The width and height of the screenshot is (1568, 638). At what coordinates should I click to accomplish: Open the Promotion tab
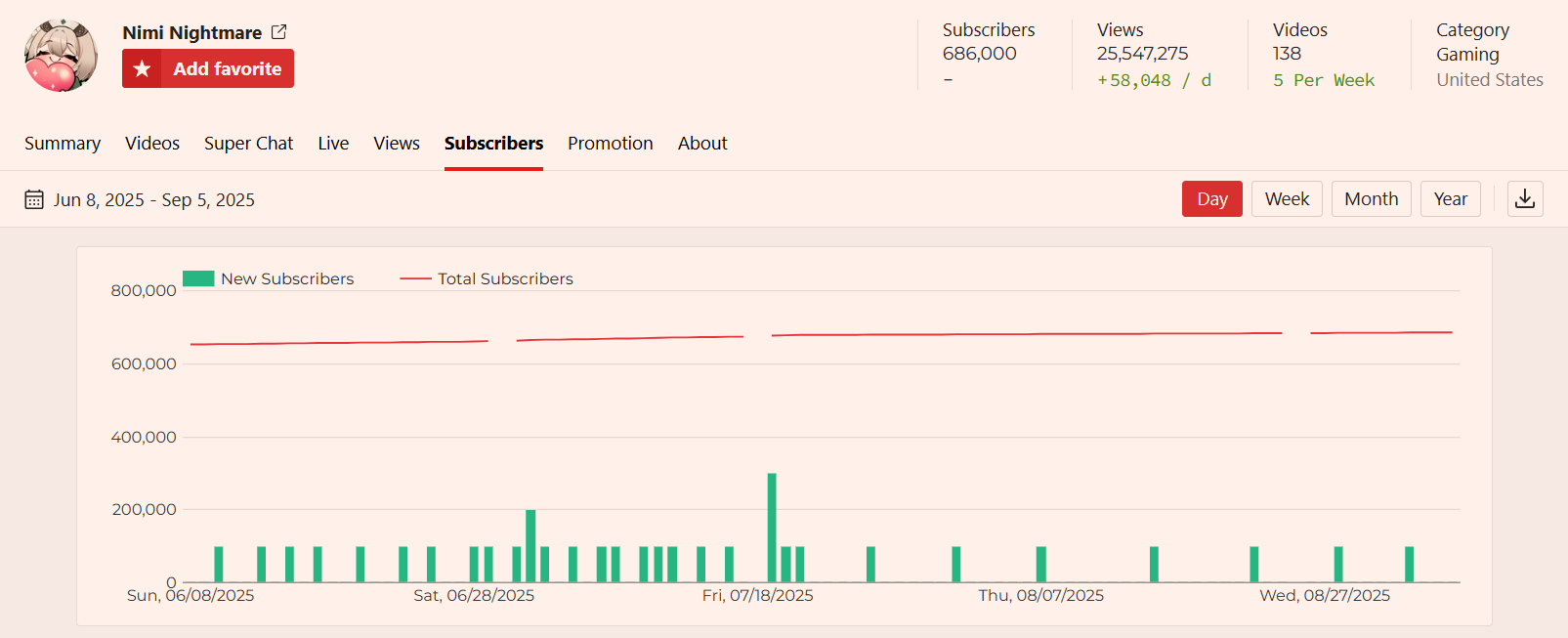[x=611, y=144]
